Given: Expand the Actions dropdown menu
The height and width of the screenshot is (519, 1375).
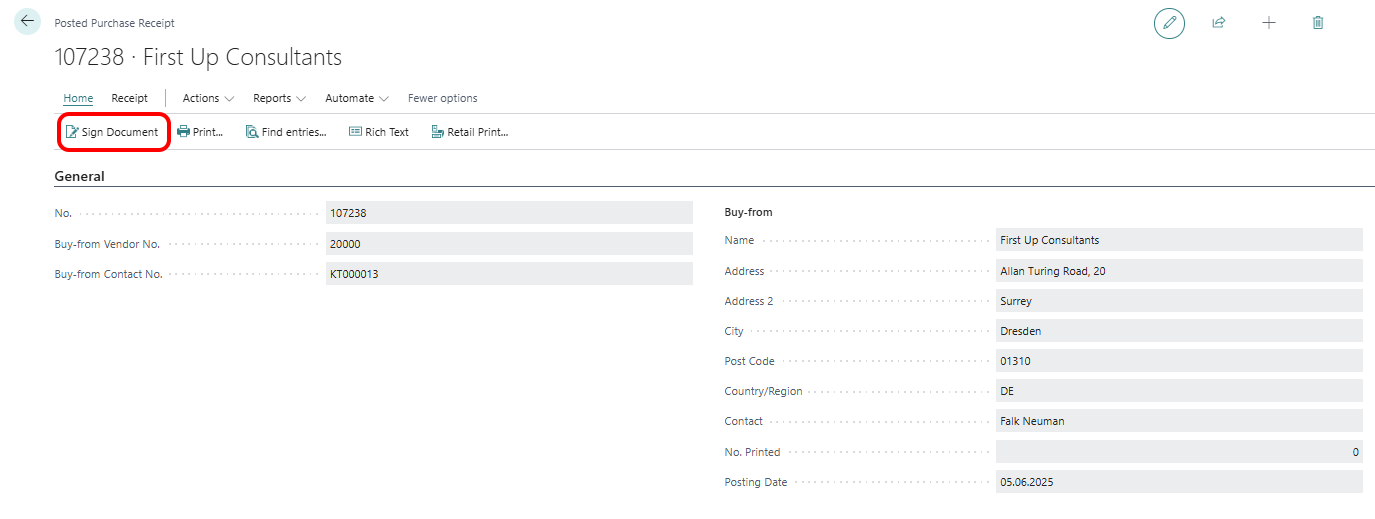Looking at the screenshot, I should [x=208, y=98].
